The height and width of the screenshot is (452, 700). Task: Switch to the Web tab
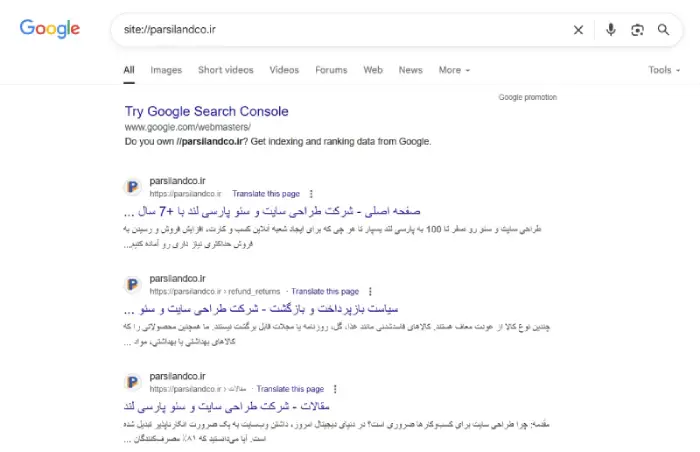pos(373,70)
